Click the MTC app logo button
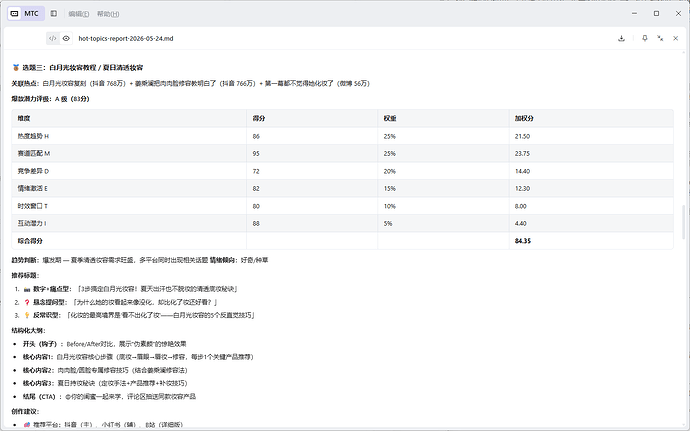This screenshot has width=690, height=431. (26, 14)
